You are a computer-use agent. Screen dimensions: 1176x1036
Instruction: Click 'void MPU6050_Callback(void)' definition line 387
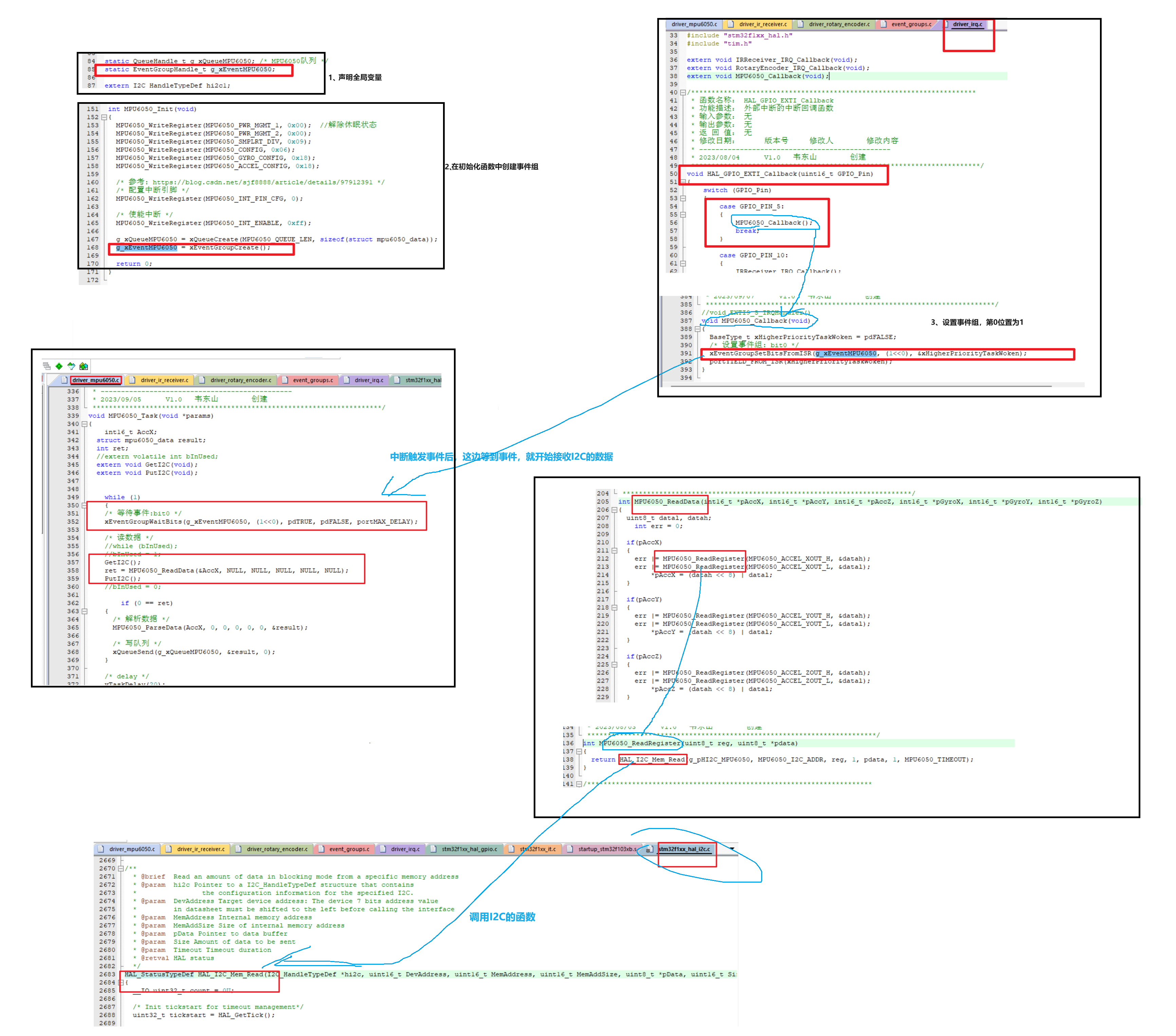tap(755, 321)
